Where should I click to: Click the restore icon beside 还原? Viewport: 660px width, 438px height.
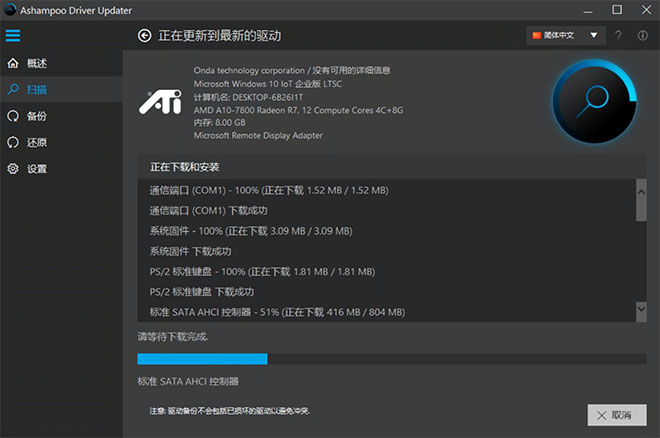pos(13,142)
